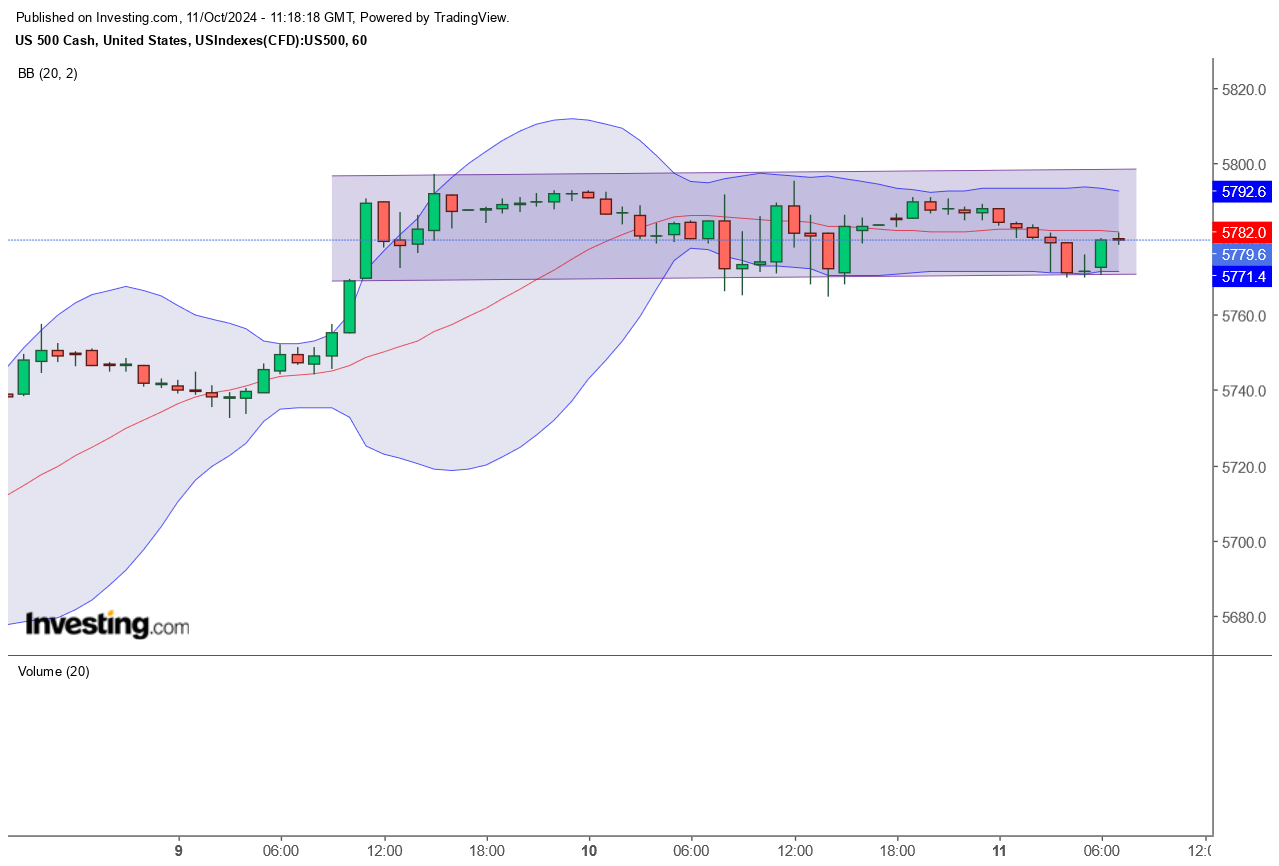The image size is (1279, 866).
Task: Click the upper blue Bollinger band line
Action: [570, 120]
